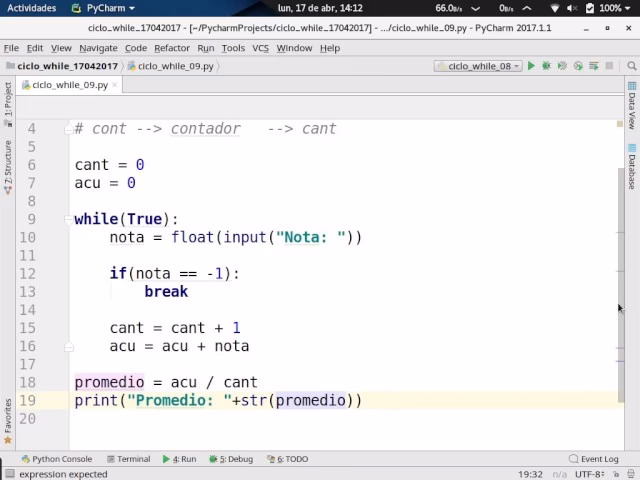Open the 6: TODO tool window
Screen dimensions: 640x480
coord(287,459)
